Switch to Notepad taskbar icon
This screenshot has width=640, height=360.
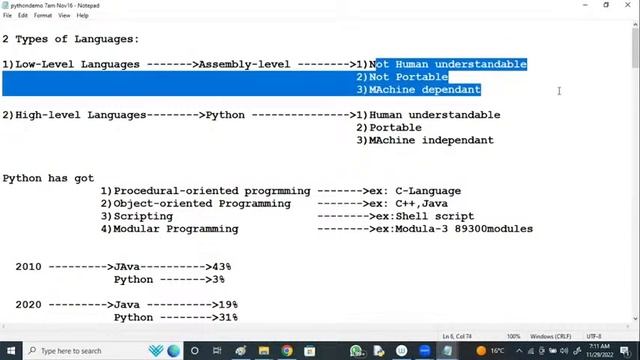[447, 351]
